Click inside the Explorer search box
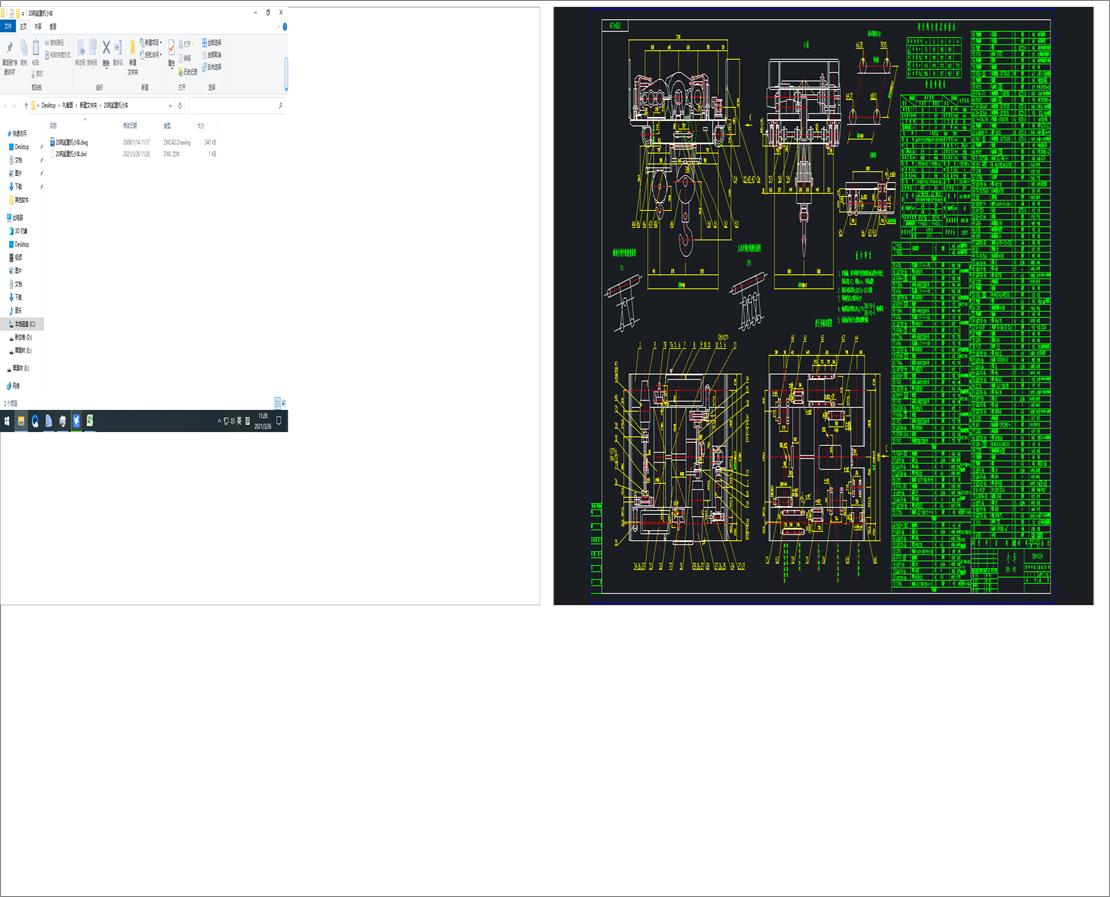Screen dimensions: 1110x897 coord(236,105)
